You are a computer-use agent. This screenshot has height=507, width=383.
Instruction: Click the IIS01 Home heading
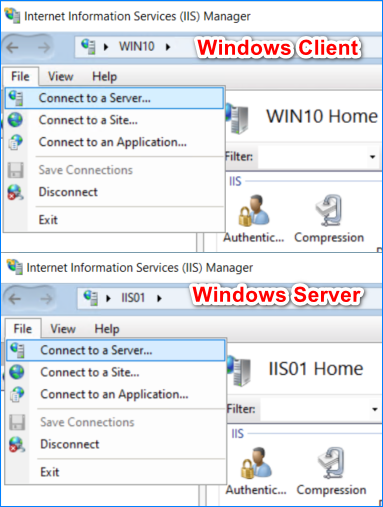coord(316,369)
